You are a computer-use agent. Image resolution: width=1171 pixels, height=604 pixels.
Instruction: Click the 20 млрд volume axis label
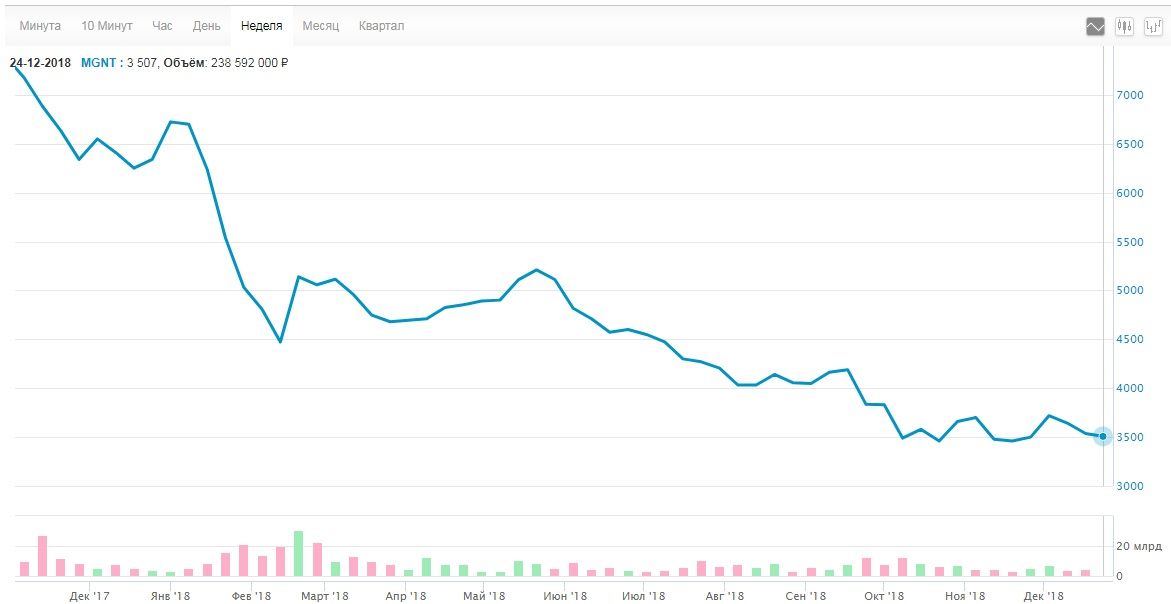[1138, 547]
